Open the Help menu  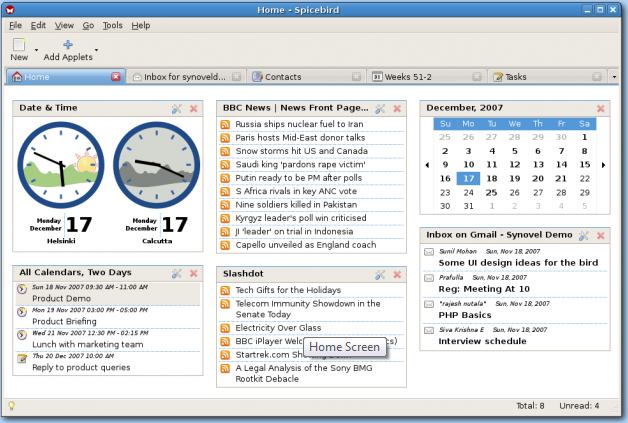point(141,26)
